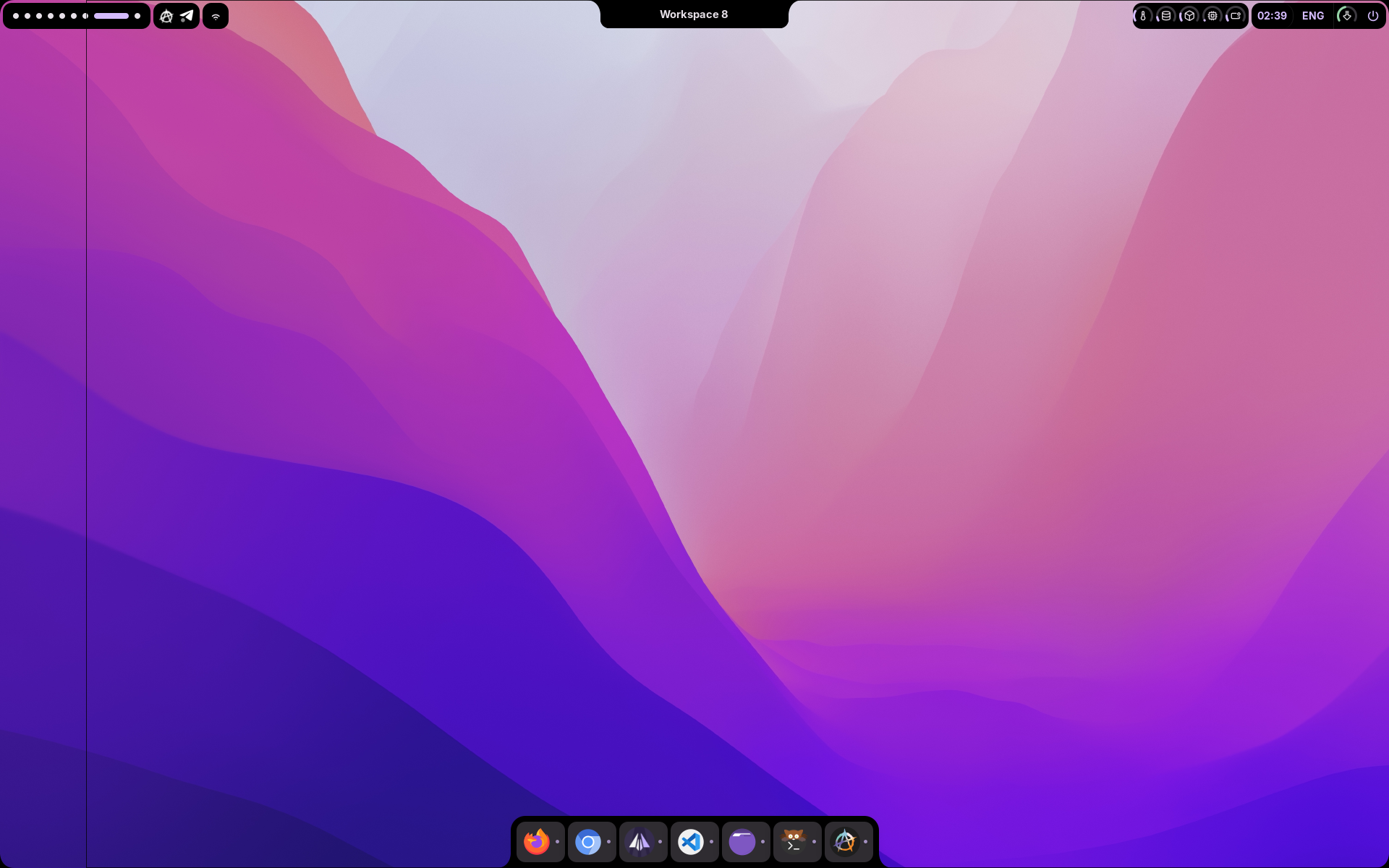The image size is (1389, 868).
Task: Open the calendar from the 02:39 clock
Action: [1272, 16]
